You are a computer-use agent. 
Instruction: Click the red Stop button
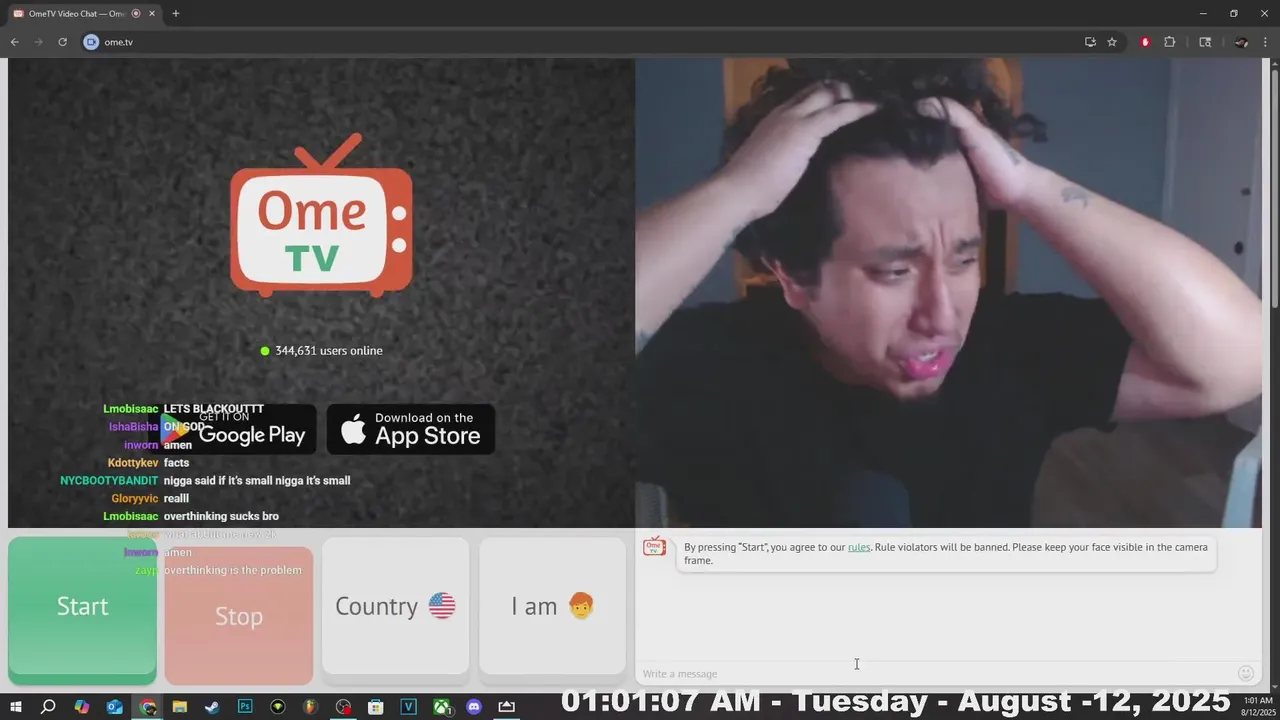pos(238,616)
